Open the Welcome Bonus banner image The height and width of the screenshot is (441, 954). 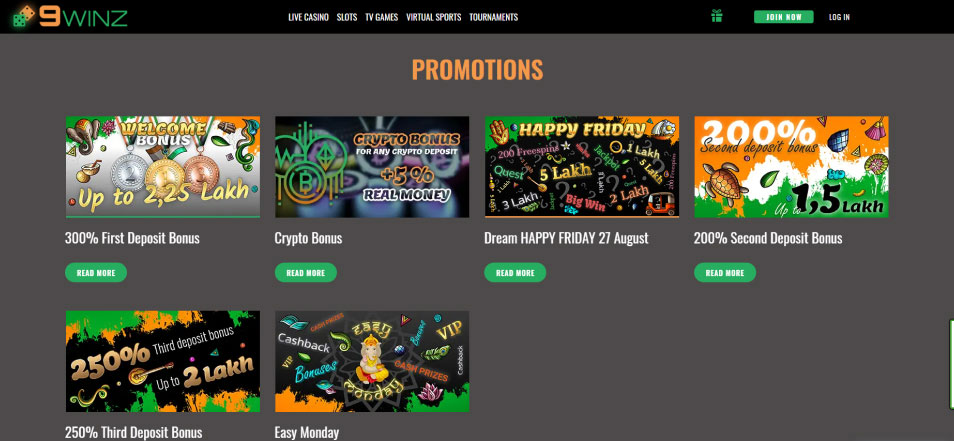tap(162, 167)
